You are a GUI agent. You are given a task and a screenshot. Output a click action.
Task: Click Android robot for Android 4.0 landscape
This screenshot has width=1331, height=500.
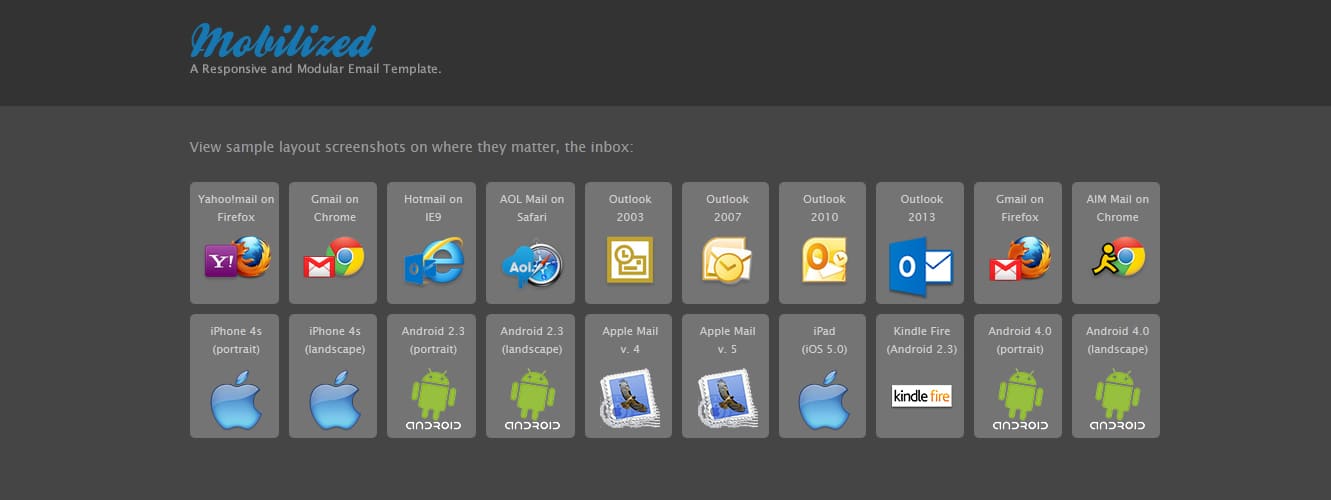pyautogui.click(x=1117, y=400)
